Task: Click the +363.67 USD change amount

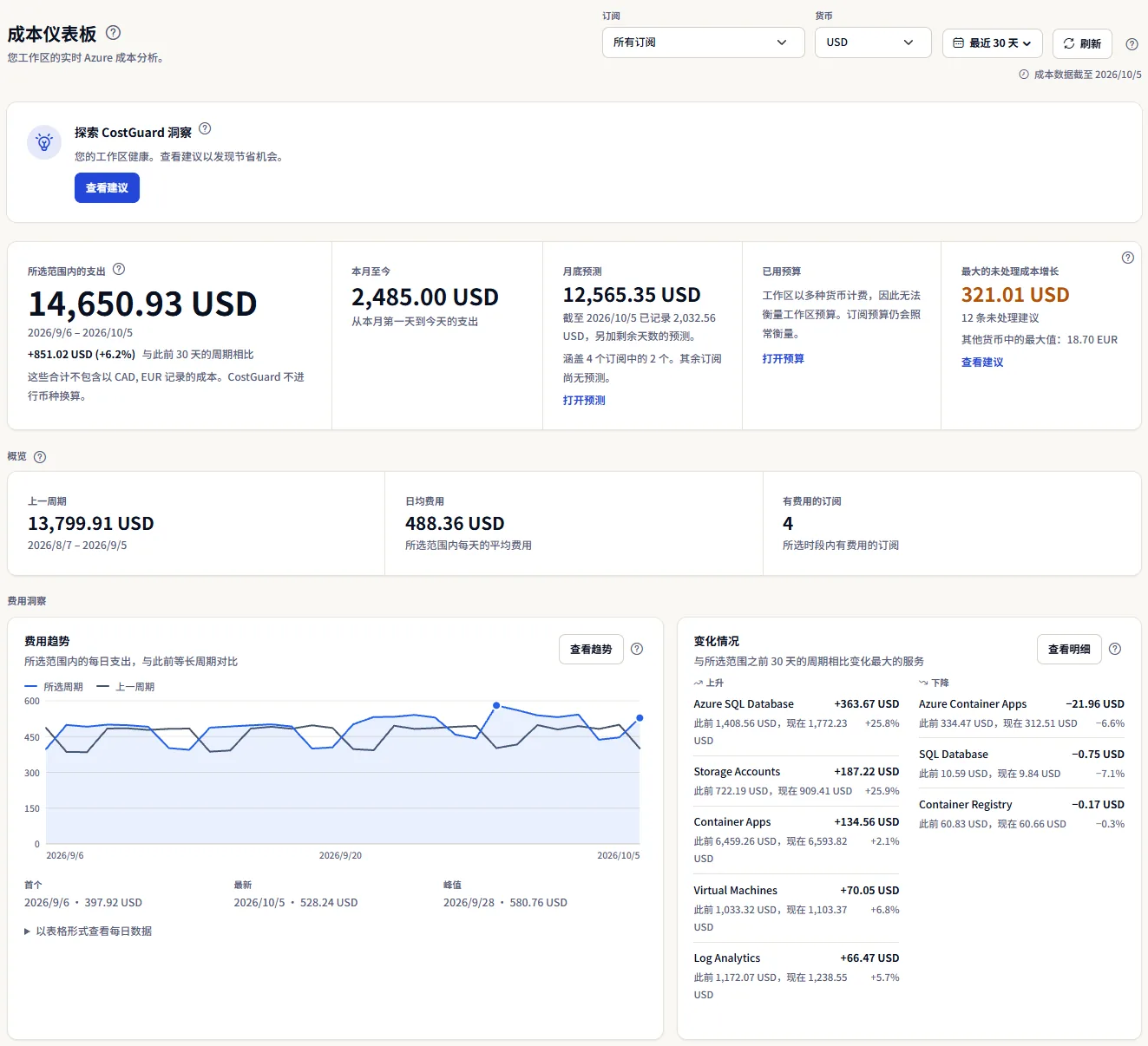Action: click(867, 704)
